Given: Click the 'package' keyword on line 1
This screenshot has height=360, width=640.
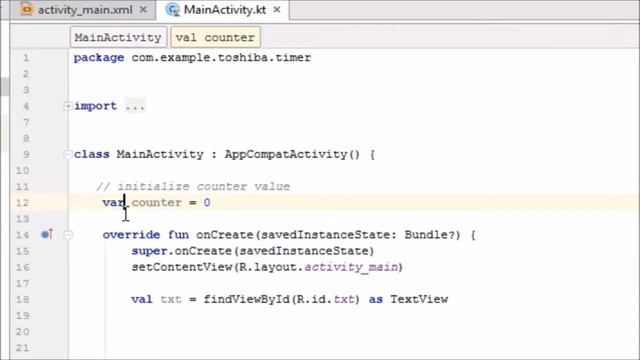Looking at the screenshot, I should (x=99, y=58).
